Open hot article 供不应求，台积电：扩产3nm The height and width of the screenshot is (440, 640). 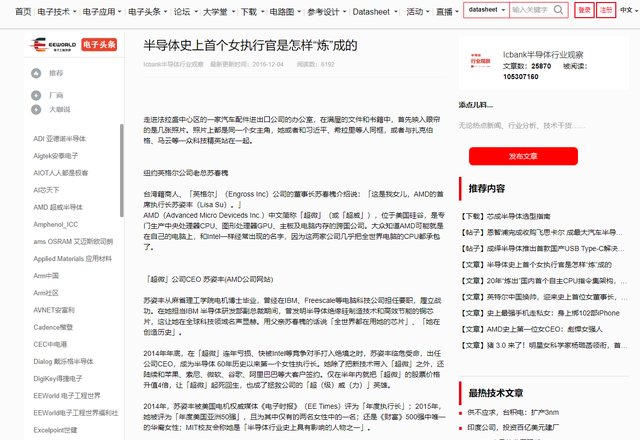(513, 413)
